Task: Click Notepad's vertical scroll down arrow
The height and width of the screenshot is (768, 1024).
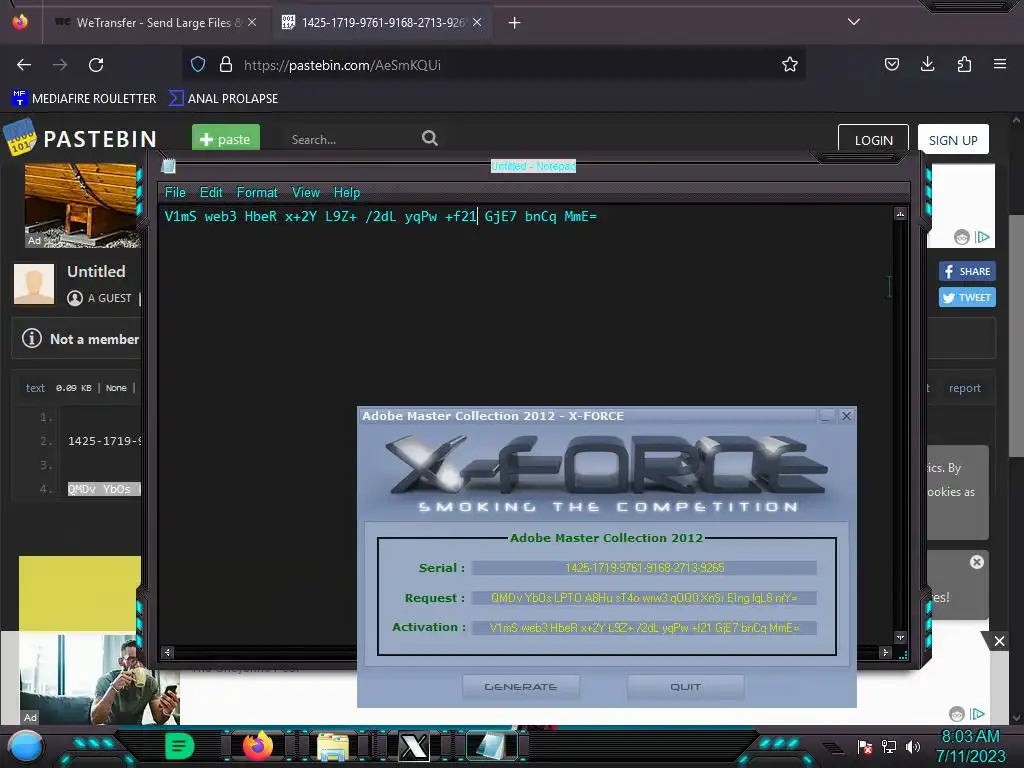Action: pyautogui.click(x=901, y=637)
